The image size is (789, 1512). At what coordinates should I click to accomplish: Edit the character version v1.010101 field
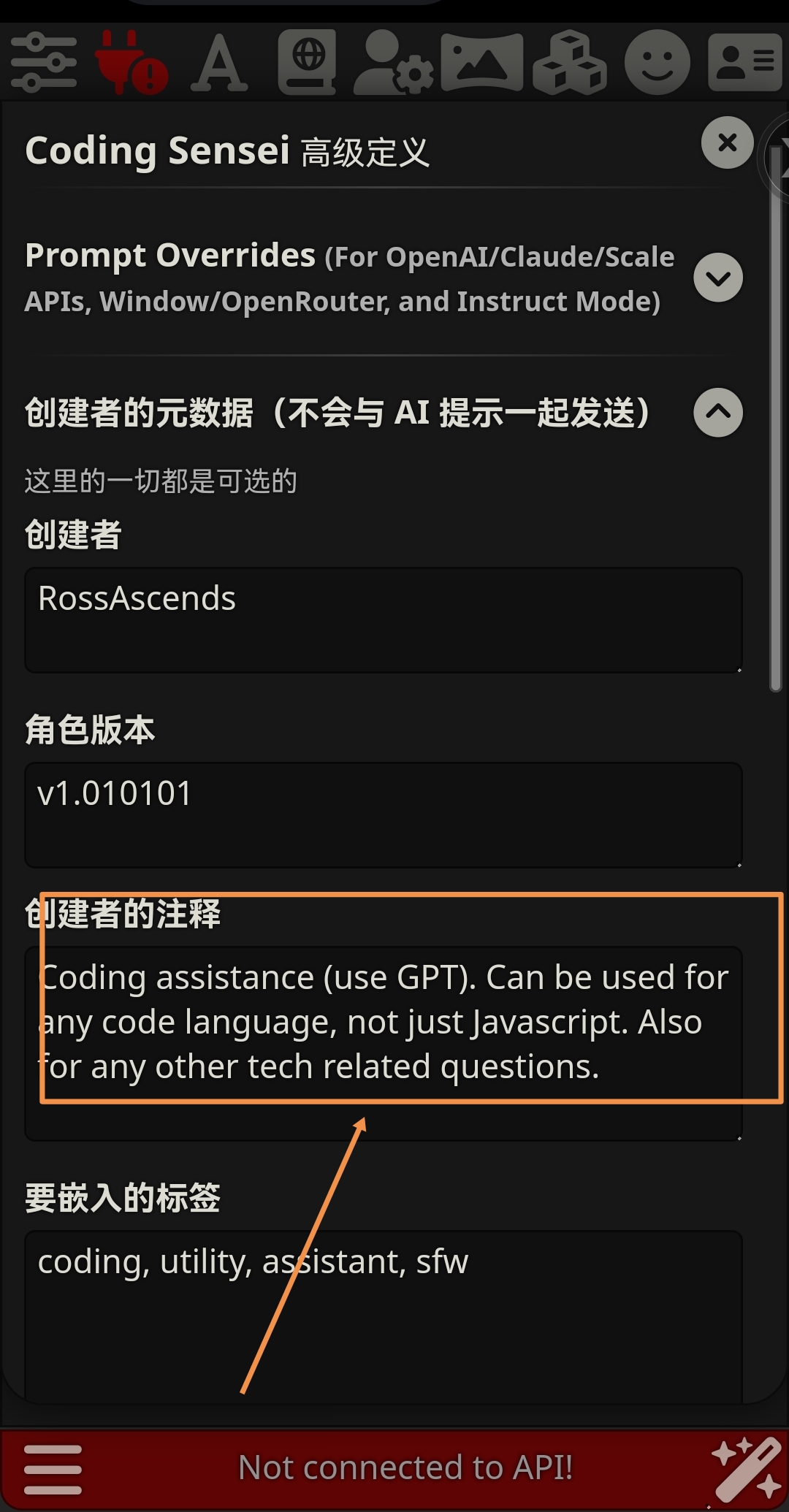[384, 813]
